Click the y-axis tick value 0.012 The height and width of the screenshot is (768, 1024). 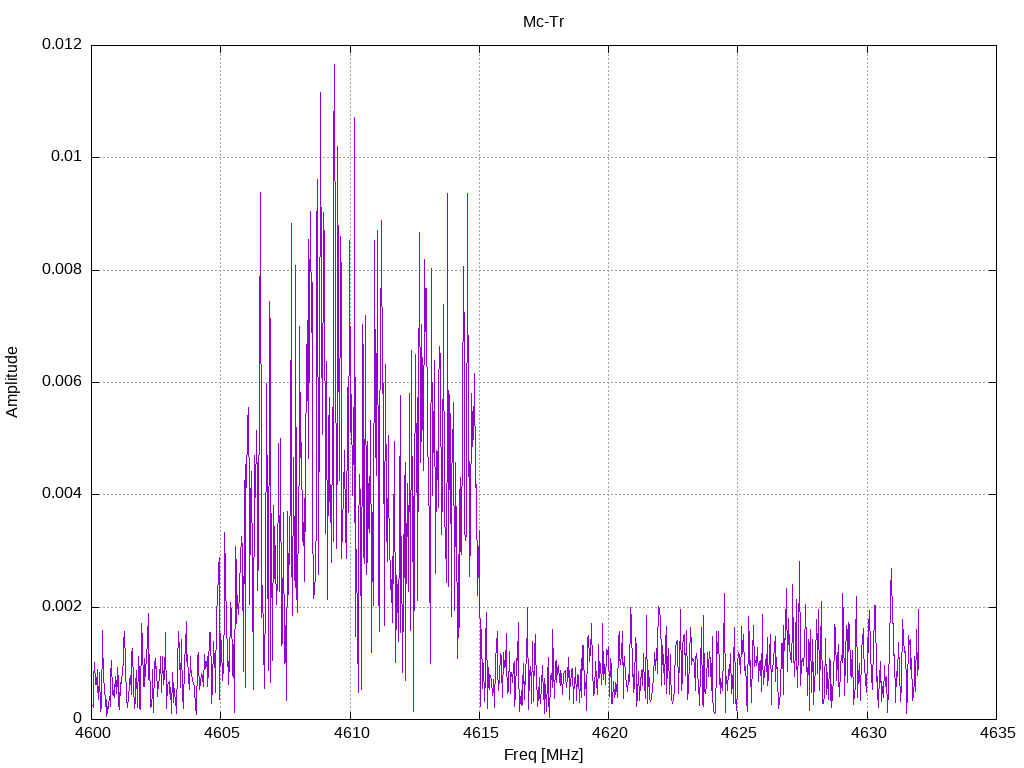pyautogui.click(x=62, y=44)
